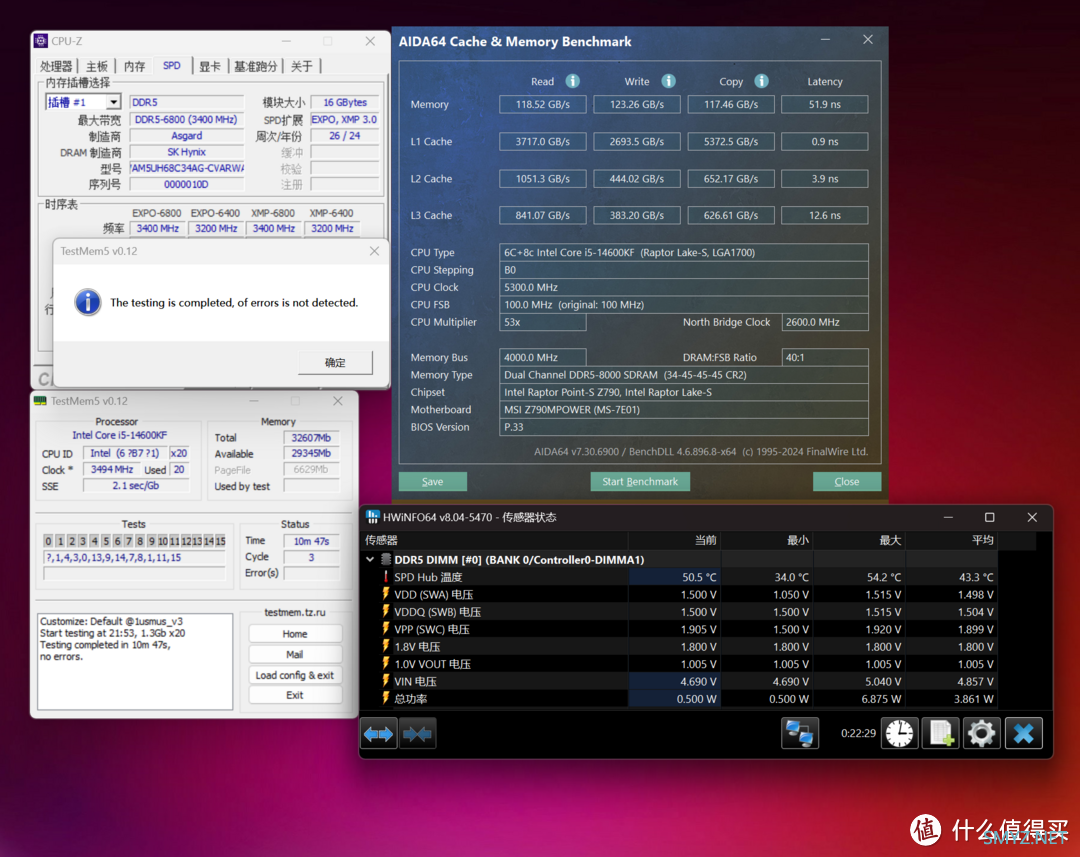
Task: Click the HWiNFO64 title bar app icon
Action: 373,517
